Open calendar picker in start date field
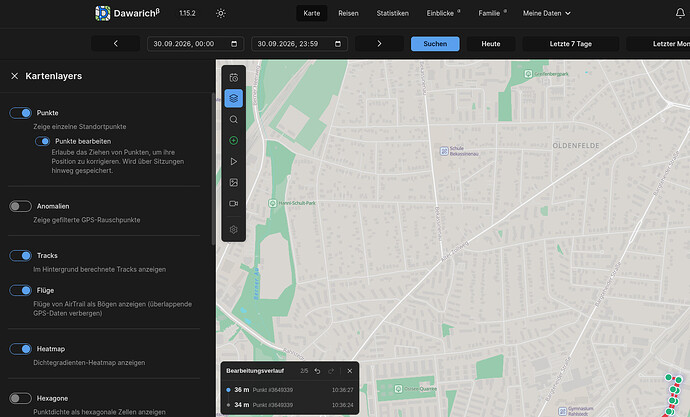The image size is (690, 417). (234, 44)
